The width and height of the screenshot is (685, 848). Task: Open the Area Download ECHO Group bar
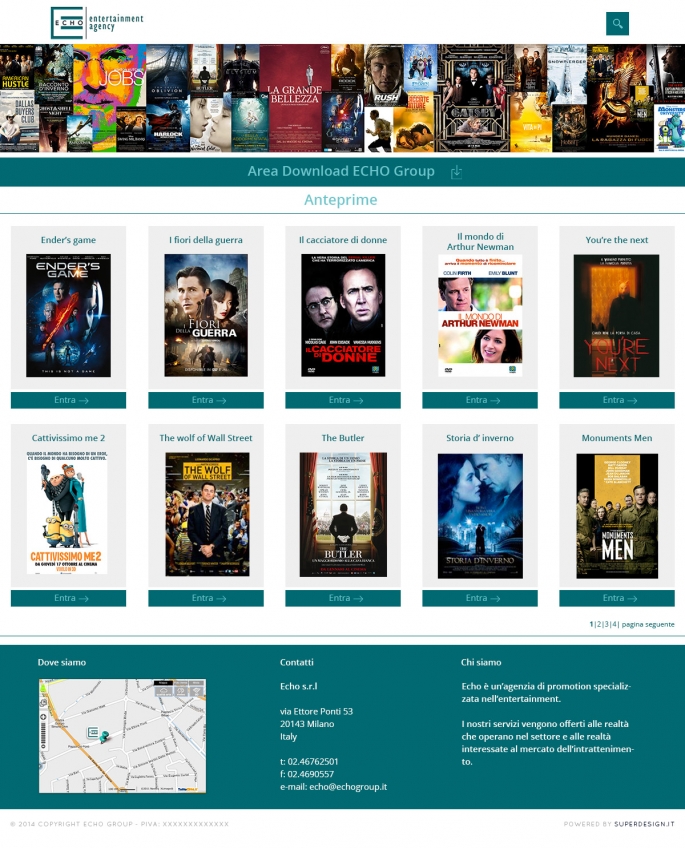click(341, 172)
